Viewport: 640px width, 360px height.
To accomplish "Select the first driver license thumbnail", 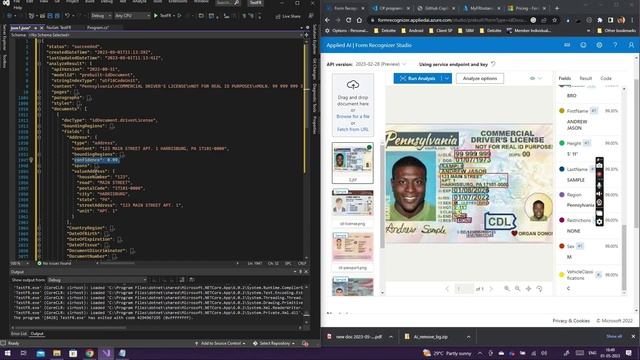I will 353,162.
